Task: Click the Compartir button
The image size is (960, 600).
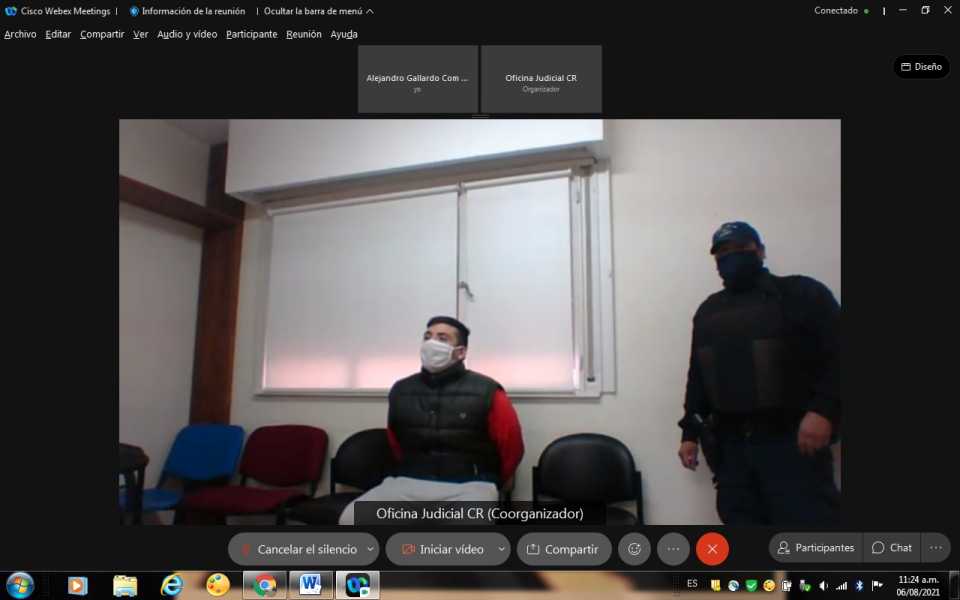Action: point(563,549)
